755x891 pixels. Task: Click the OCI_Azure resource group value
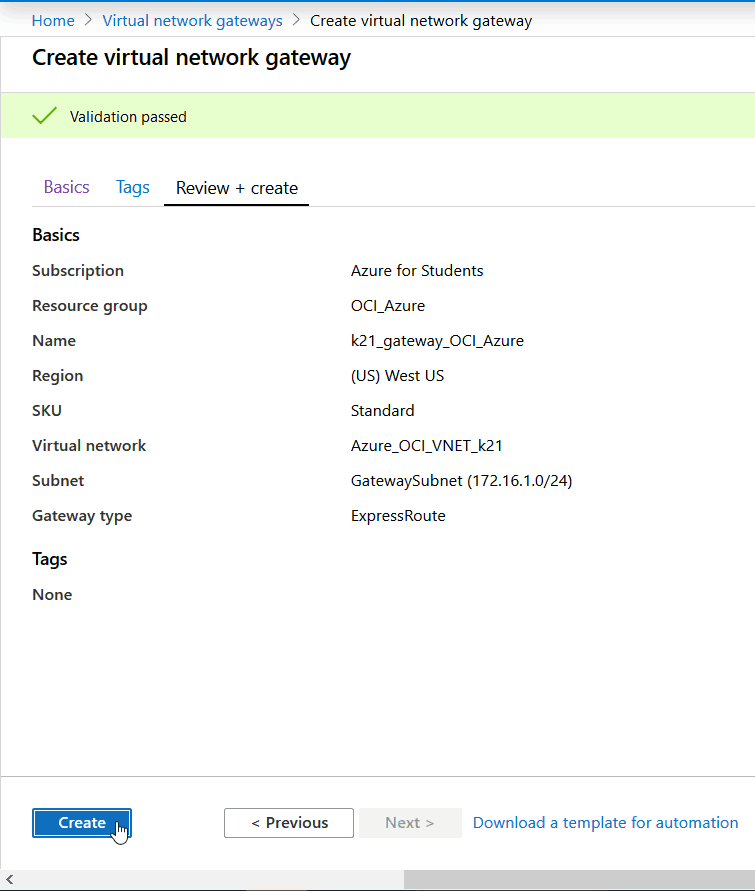click(x=388, y=305)
